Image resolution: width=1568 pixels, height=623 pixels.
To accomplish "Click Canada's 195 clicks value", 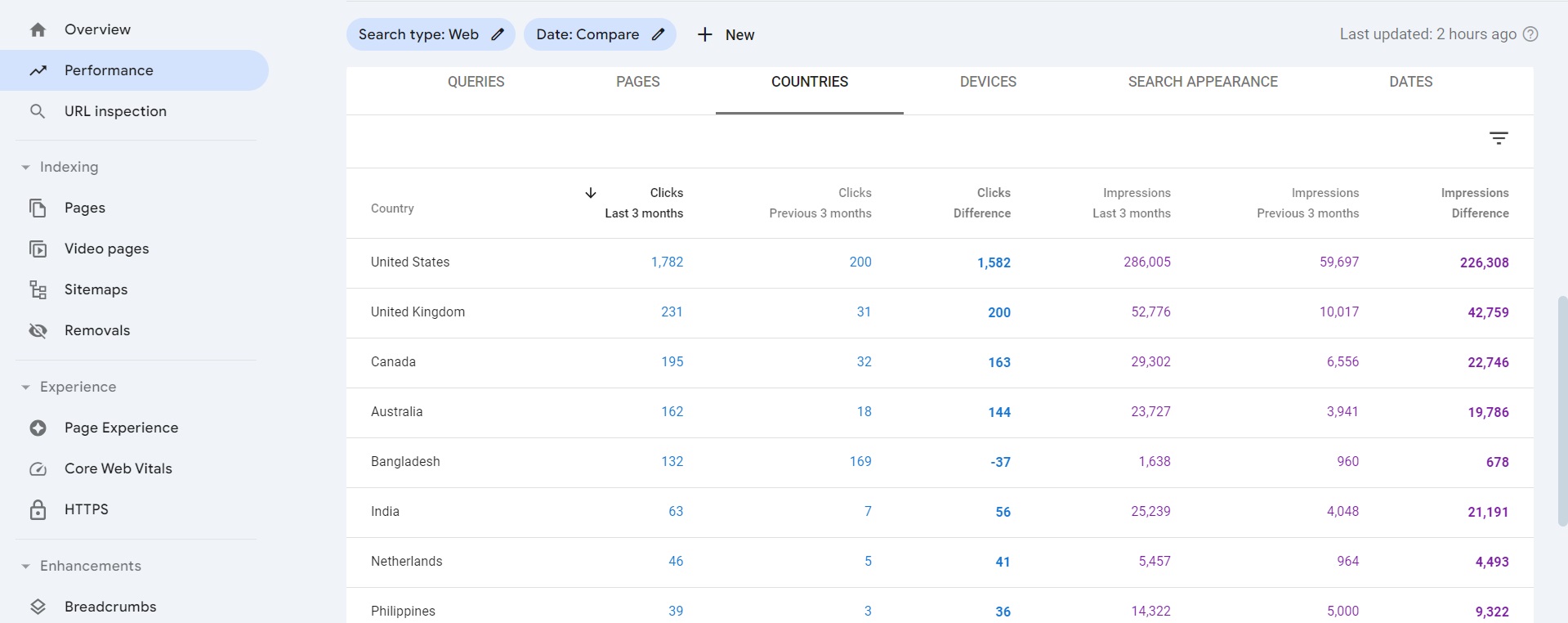I will click(672, 362).
